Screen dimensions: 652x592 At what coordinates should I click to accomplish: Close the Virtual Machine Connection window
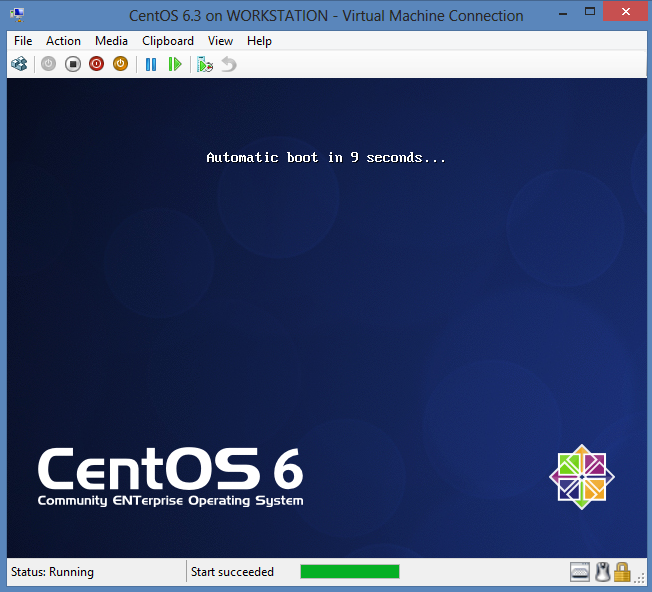point(626,12)
